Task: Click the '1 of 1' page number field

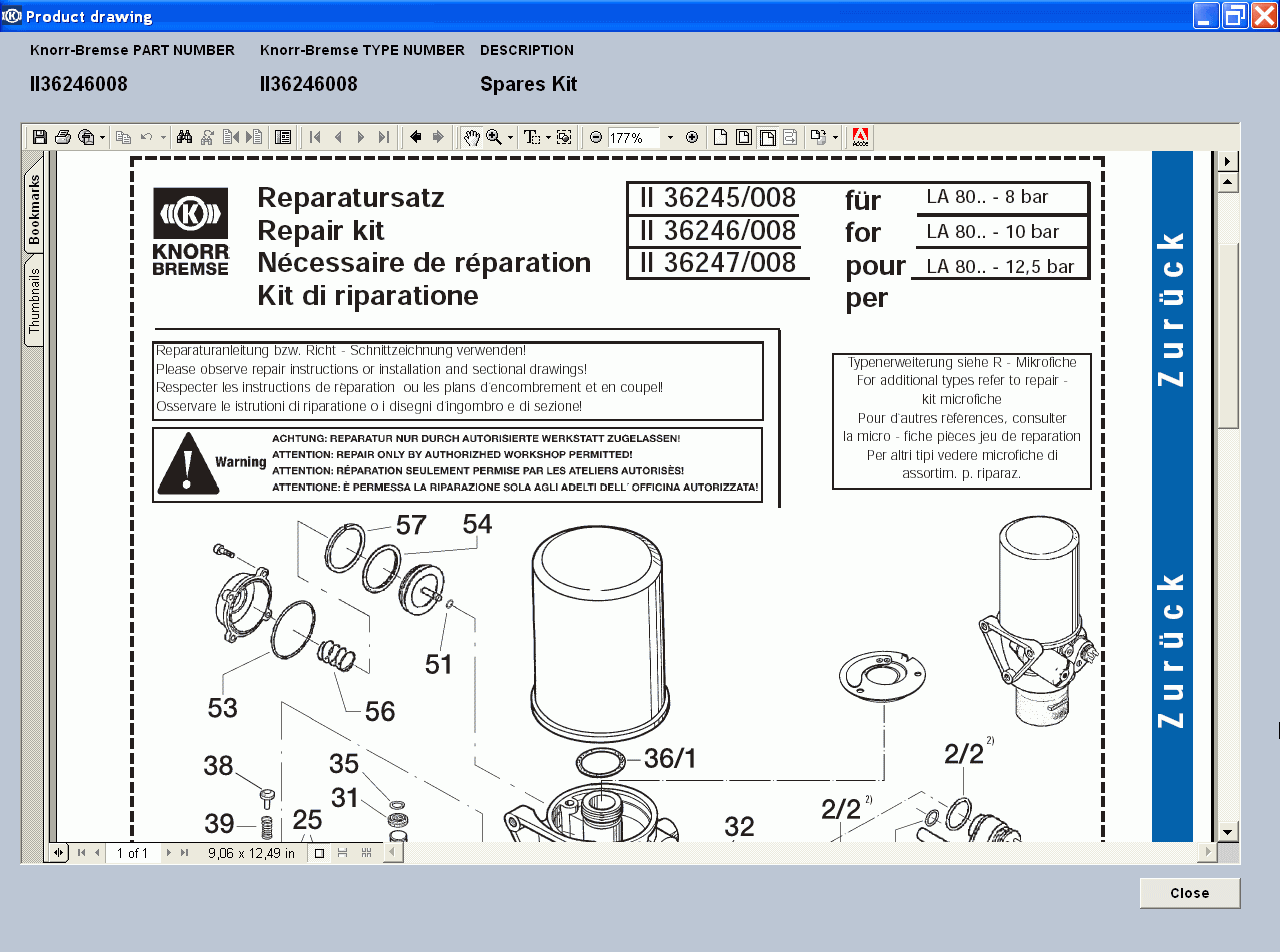Action: pyautogui.click(x=132, y=853)
